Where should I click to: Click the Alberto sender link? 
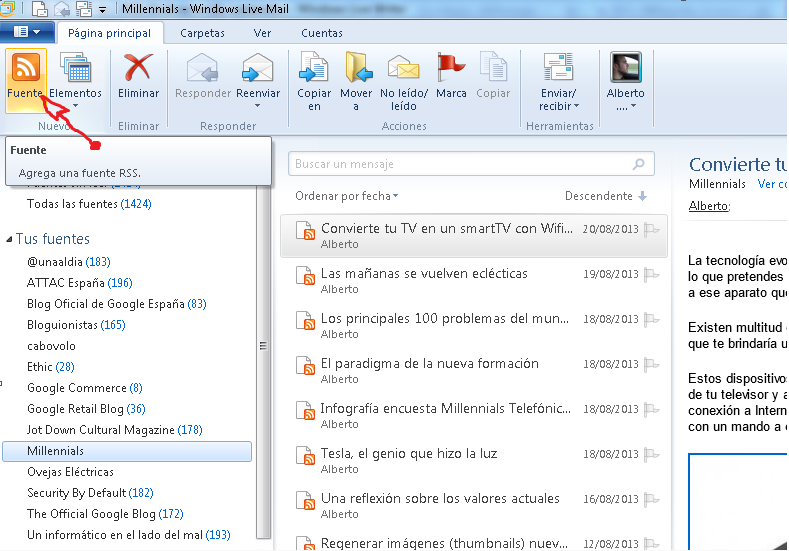coord(709,206)
